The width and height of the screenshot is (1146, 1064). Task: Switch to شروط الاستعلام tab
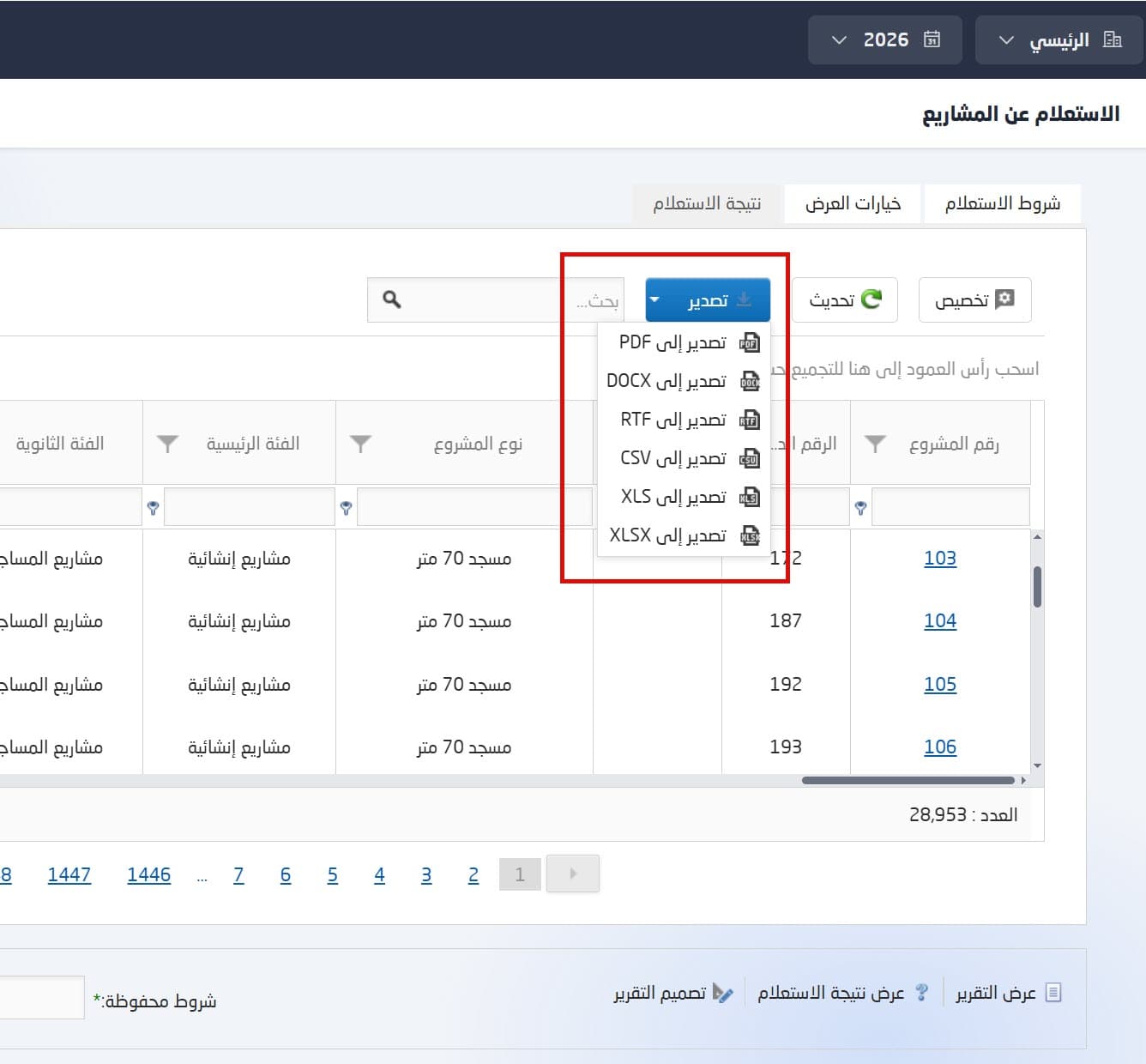1002,204
